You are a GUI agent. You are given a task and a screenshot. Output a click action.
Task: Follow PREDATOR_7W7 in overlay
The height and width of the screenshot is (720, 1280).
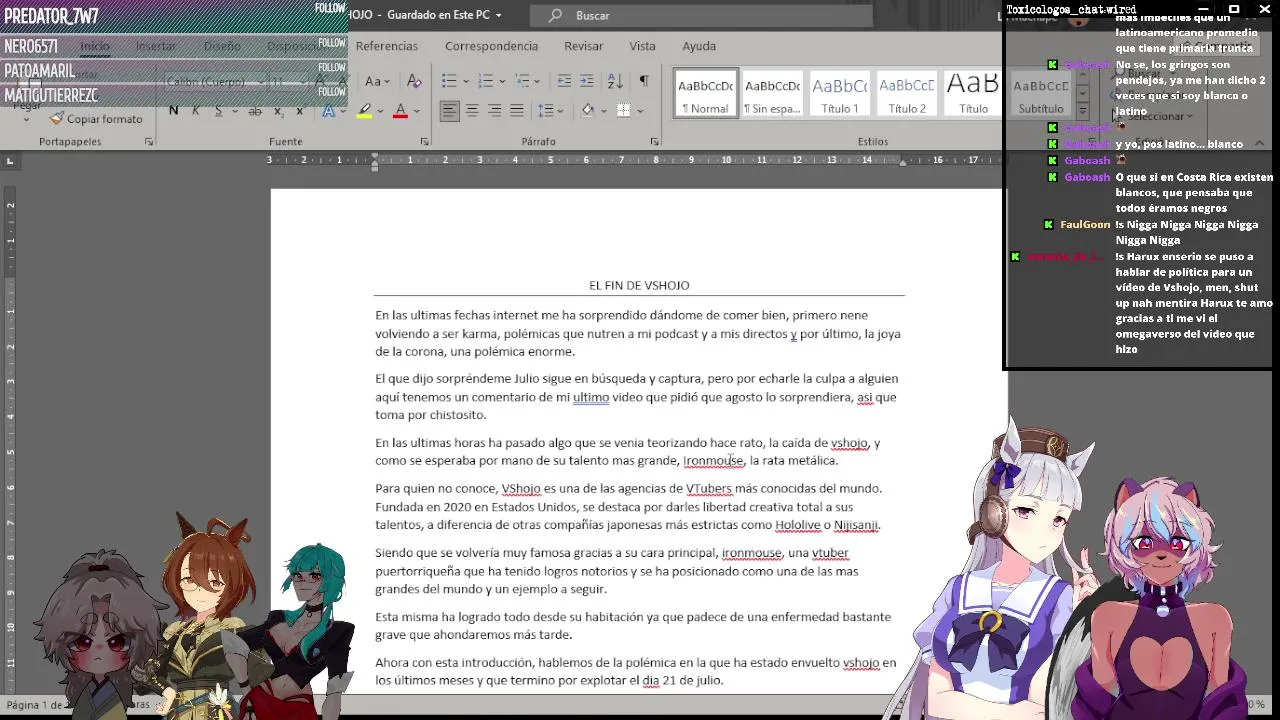(x=330, y=8)
